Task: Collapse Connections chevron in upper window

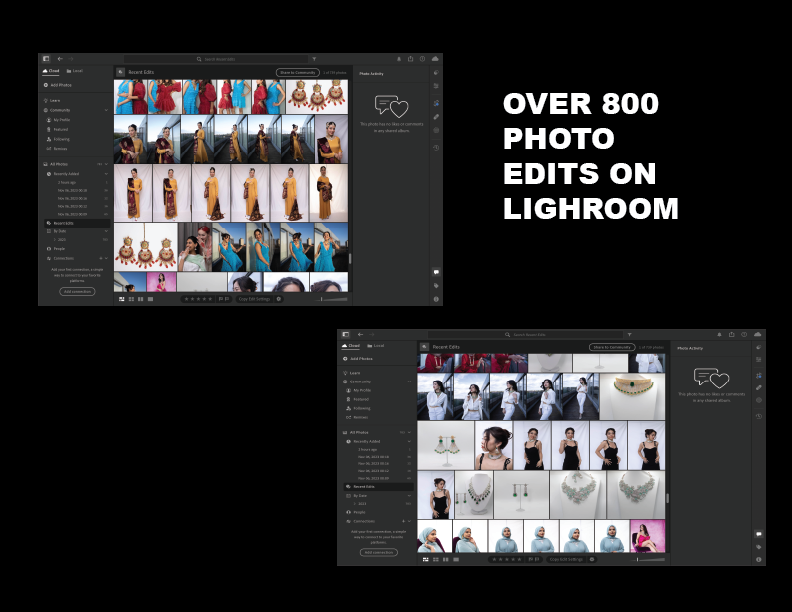Action: pos(106,258)
